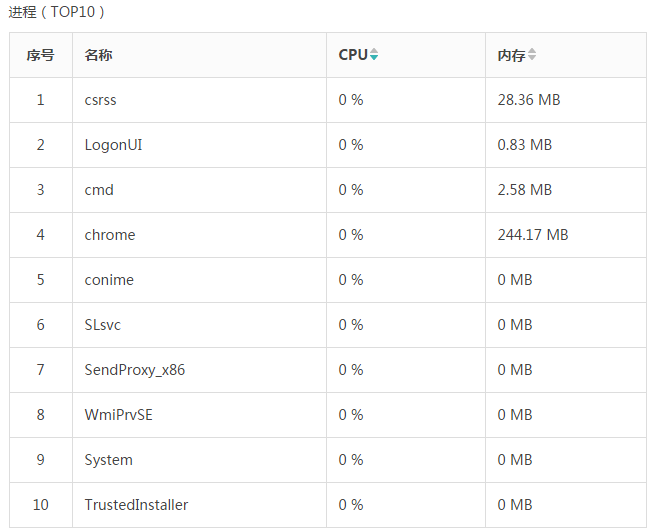Click csrss's 28.36 MB memory value

point(529,100)
